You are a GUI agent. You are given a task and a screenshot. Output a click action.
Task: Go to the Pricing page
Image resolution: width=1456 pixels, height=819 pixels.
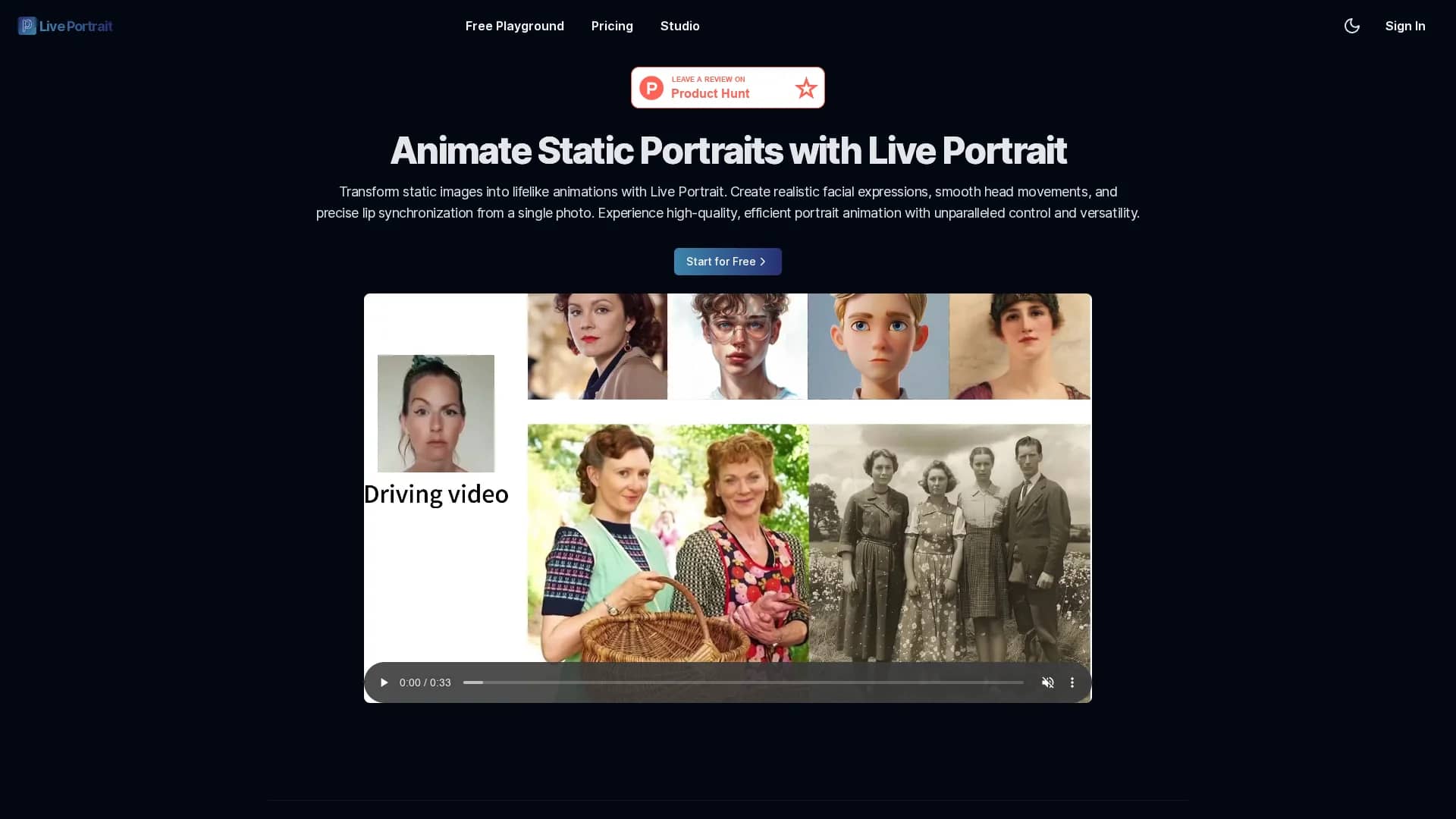612,26
